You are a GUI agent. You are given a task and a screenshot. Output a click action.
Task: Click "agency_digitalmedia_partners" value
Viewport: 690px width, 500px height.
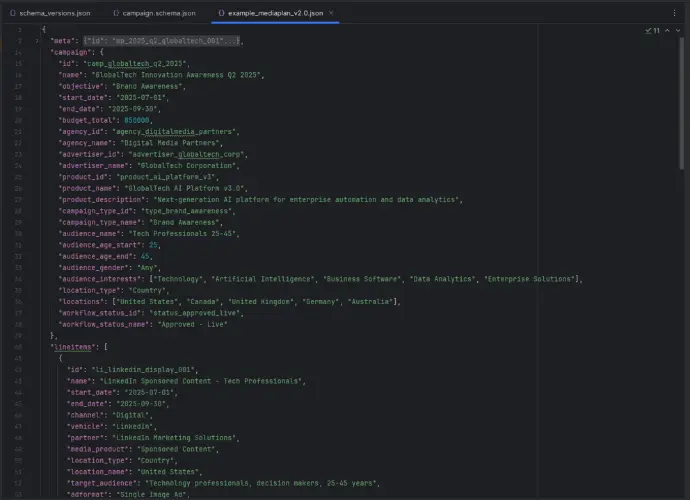(x=174, y=132)
